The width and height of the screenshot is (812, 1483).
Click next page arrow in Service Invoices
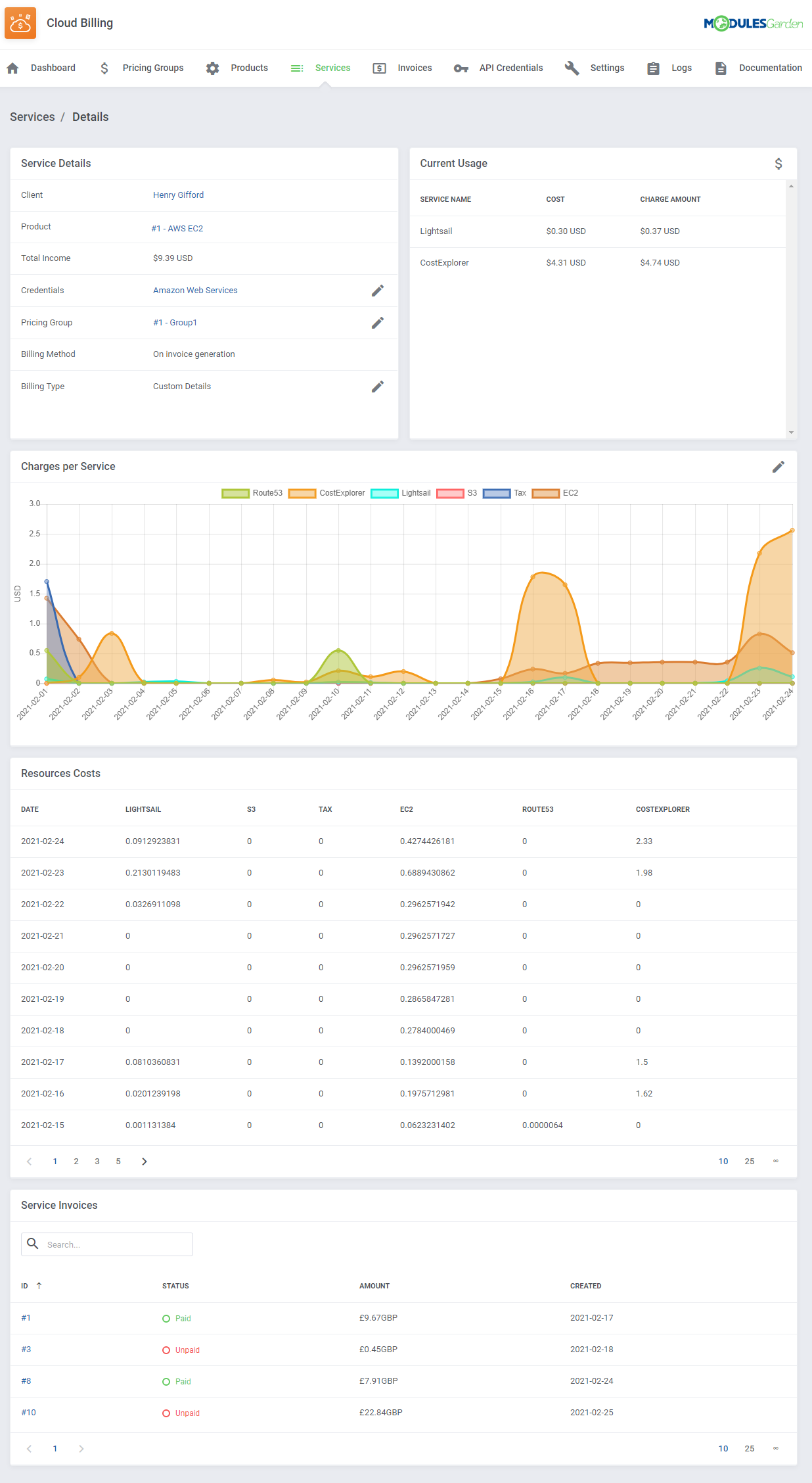(81, 1448)
